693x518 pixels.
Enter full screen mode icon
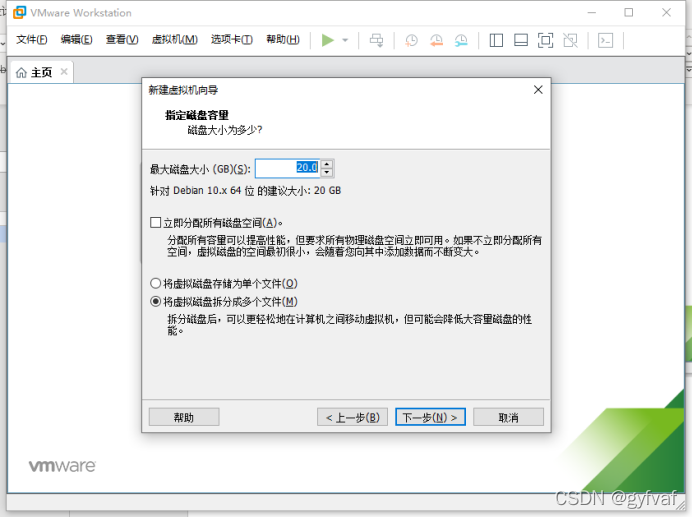point(545,40)
